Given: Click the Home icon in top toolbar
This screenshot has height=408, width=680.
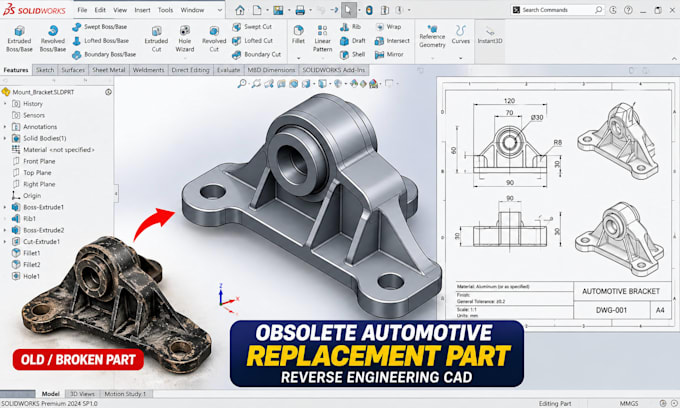Looking at the screenshot, I should click(240, 10).
